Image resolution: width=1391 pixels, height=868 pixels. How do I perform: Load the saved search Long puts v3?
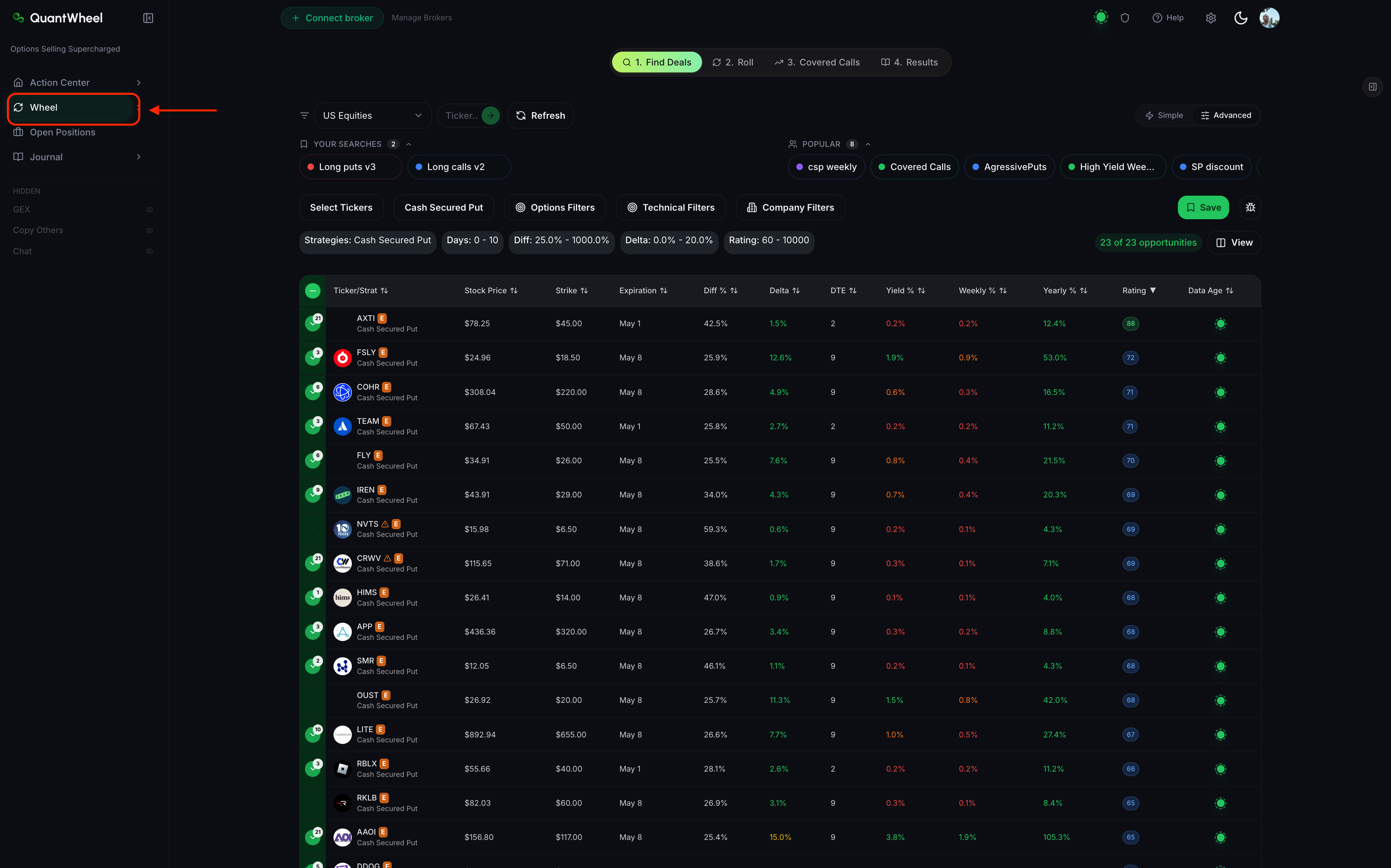(350, 166)
